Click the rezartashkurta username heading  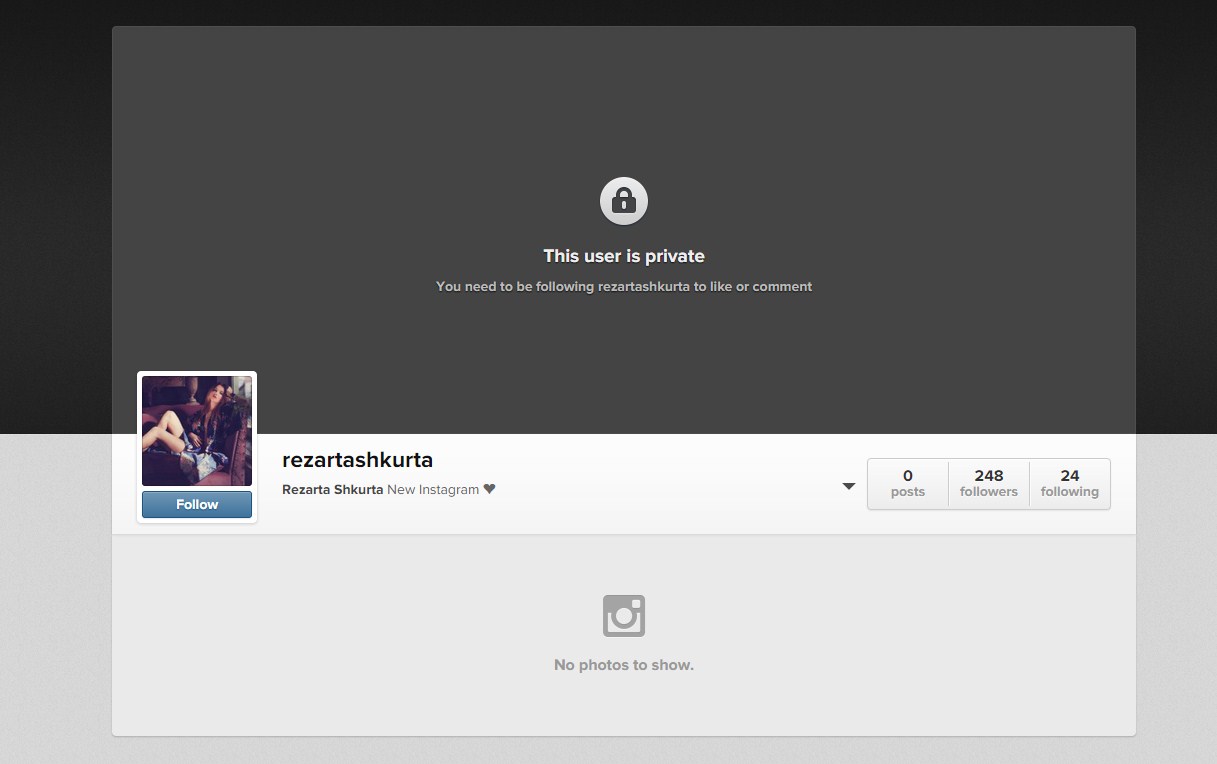357,460
